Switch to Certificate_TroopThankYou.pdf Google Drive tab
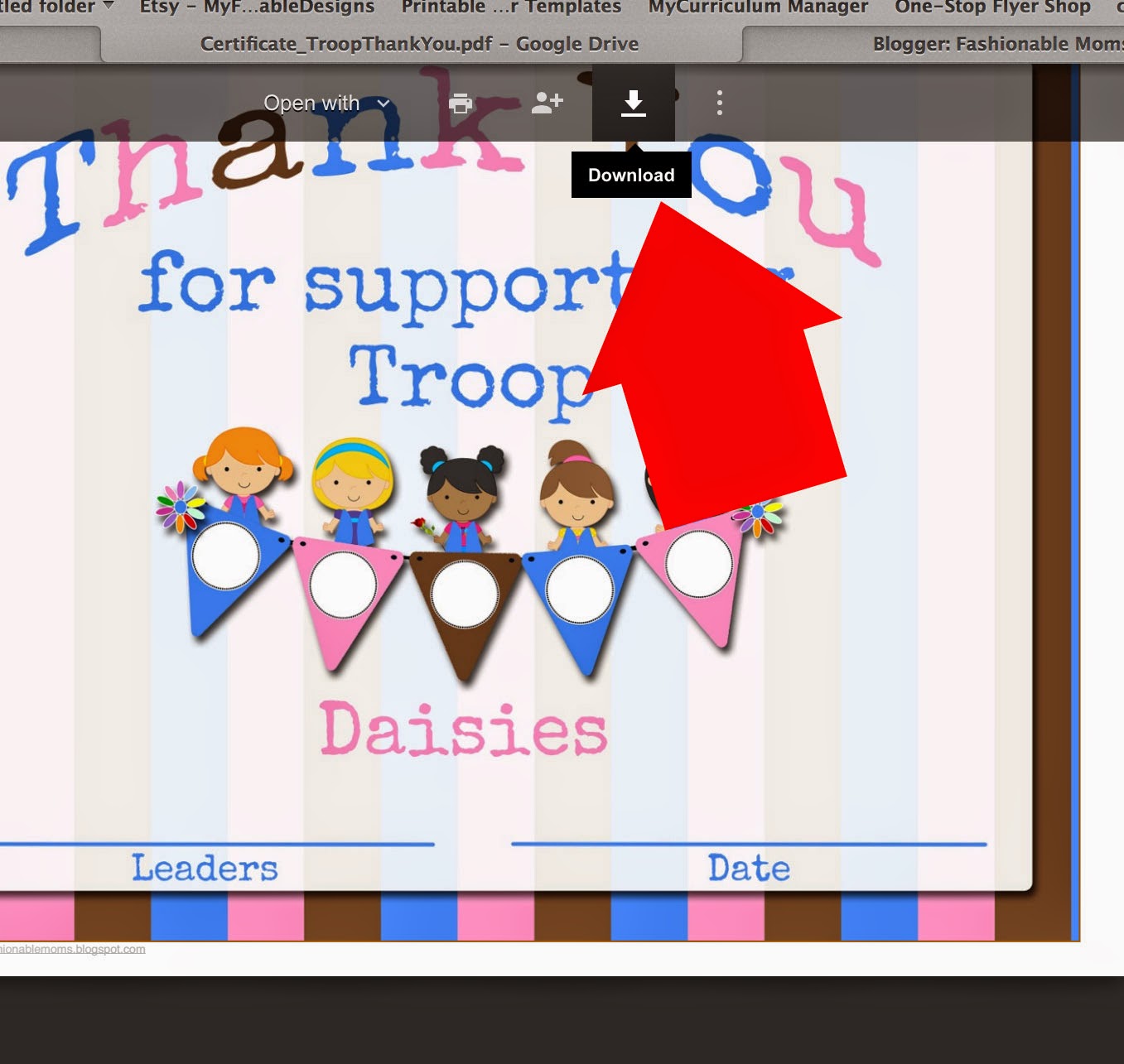The image size is (1124, 1064). click(419, 44)
